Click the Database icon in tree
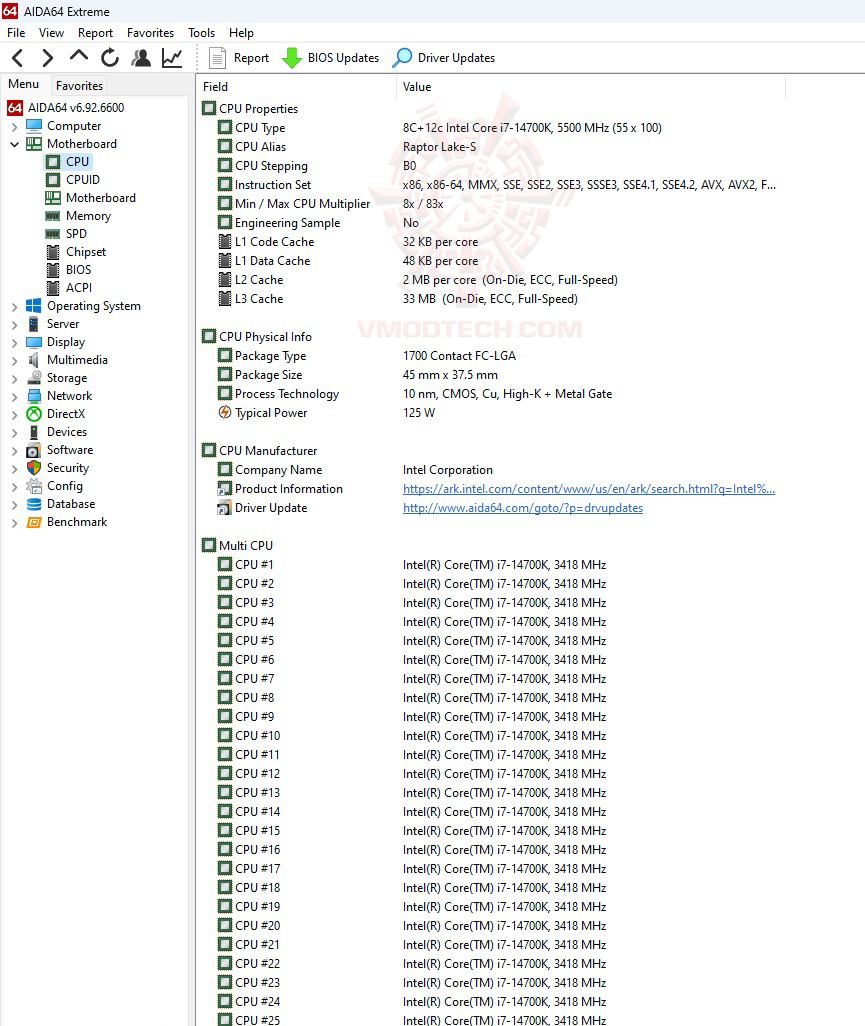Screen dimensions: 865x1026 click(x=33, y=504)
